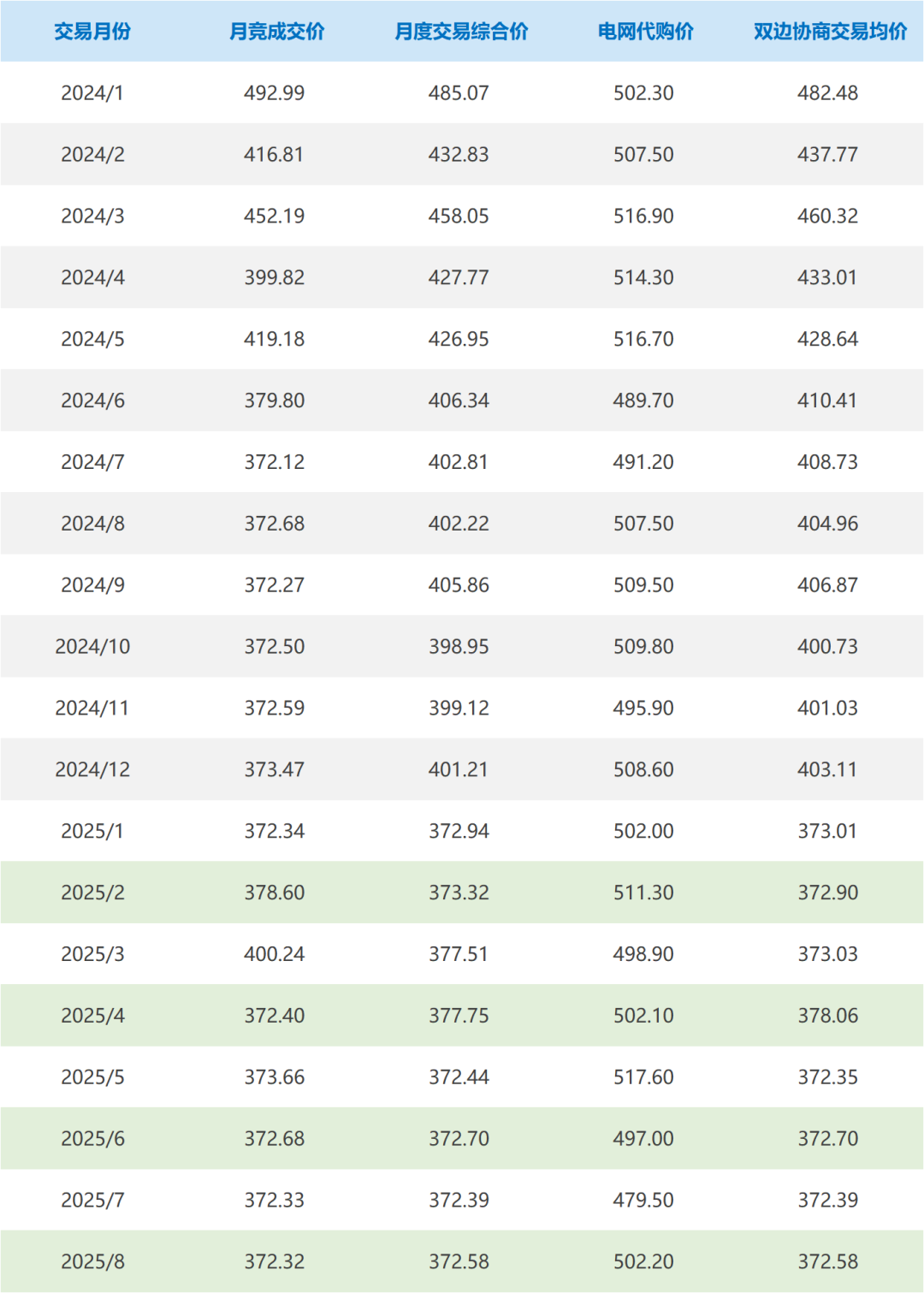Select the 398.95 综合价 cell
This screenshot has height=1293, width=924.
point(459,646)
